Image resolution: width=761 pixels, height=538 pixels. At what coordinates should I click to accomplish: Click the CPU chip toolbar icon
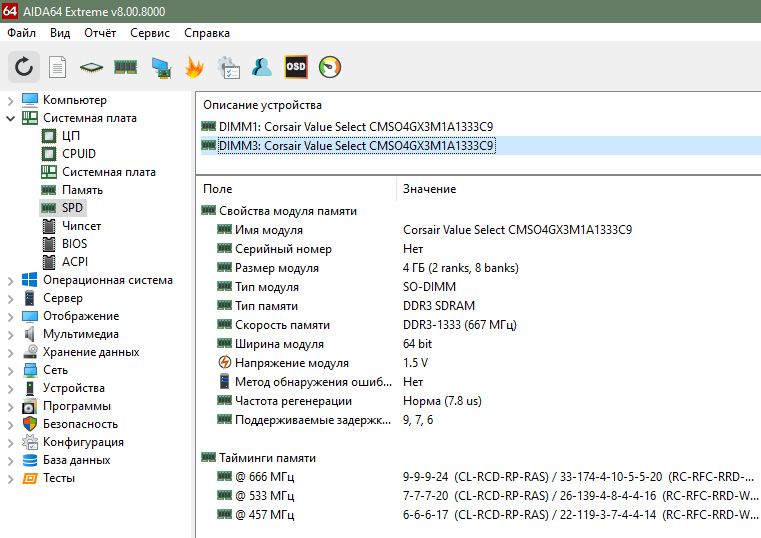[91, 67]
